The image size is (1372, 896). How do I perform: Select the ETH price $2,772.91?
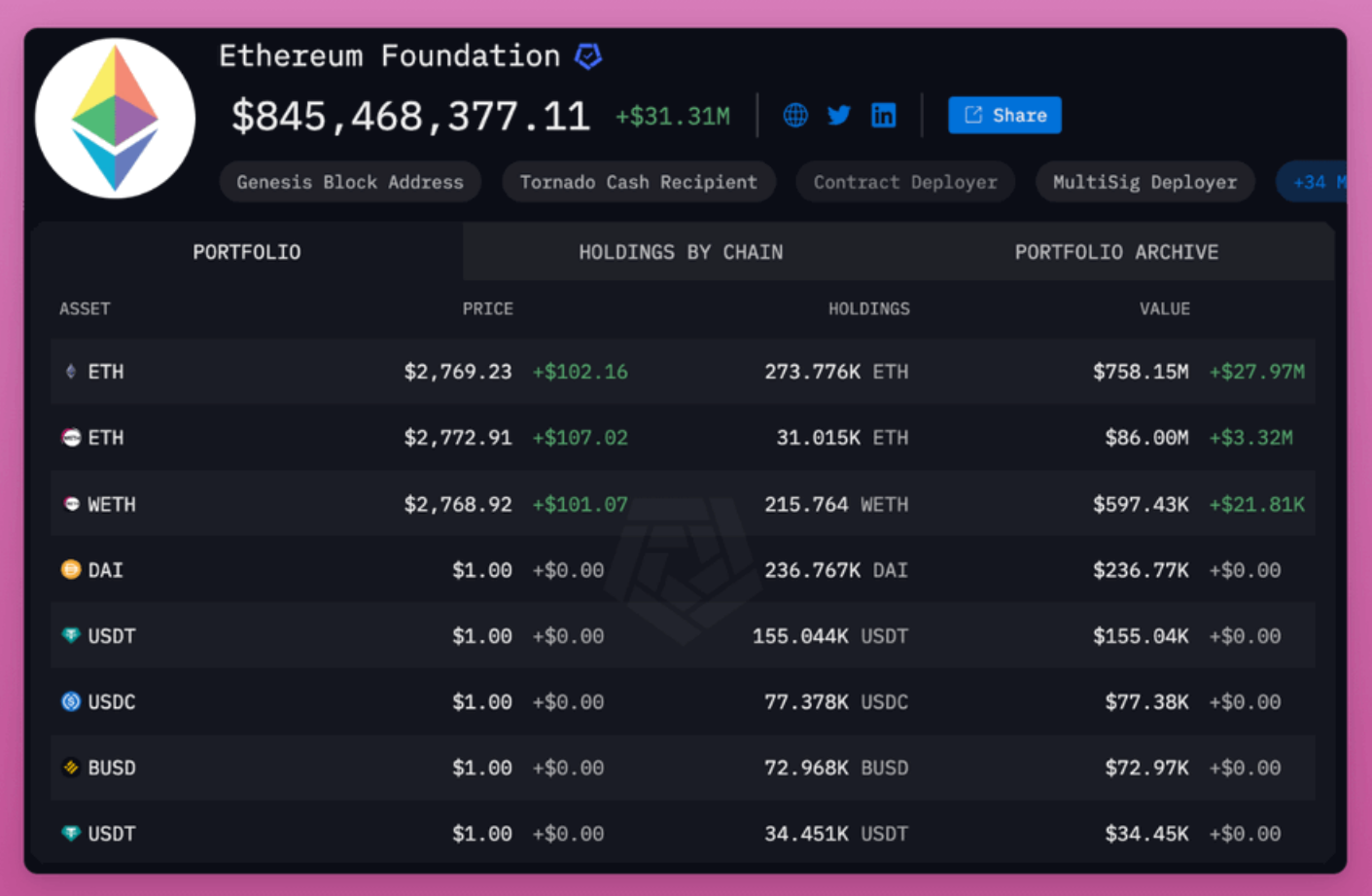[x=458, y=438]
